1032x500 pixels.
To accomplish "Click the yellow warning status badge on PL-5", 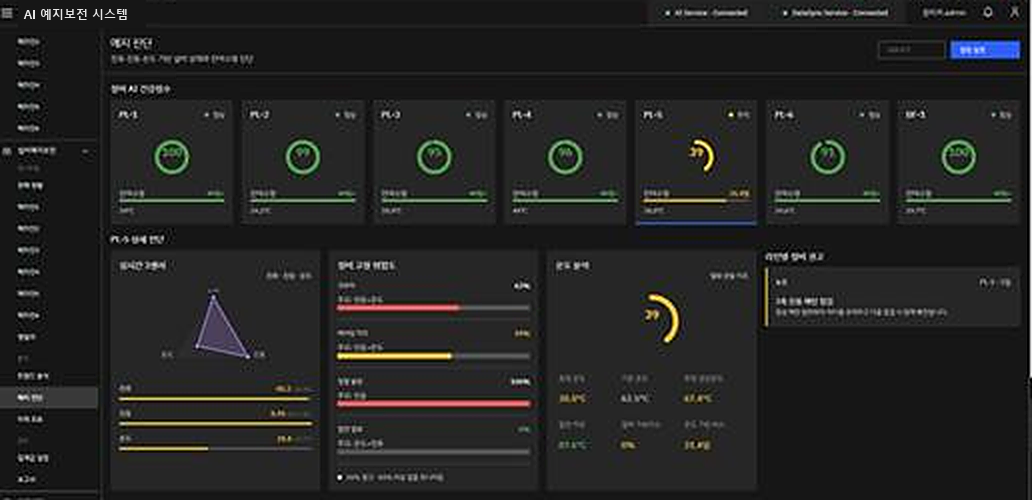I will pyautogui.click(x=739, y=114).
